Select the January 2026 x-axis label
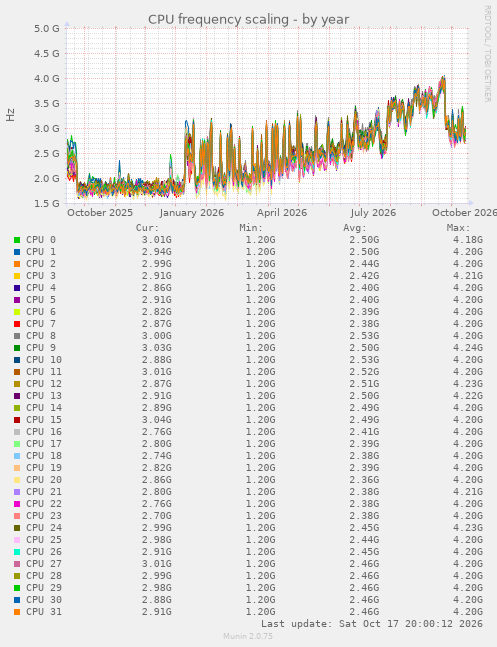The height and width of the screenshot is (647, 497). tap(192, 213)
